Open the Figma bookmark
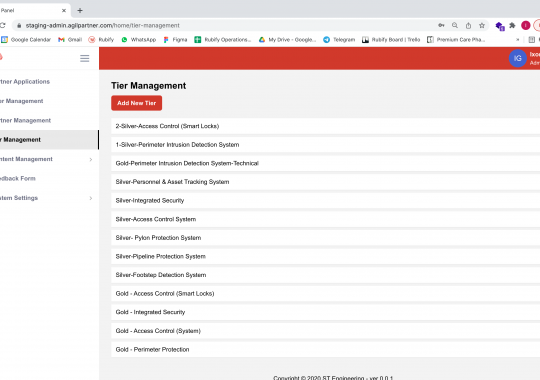The height and width of the screenshot is (380, 540). pyautogui.click(x=175, y=40)
